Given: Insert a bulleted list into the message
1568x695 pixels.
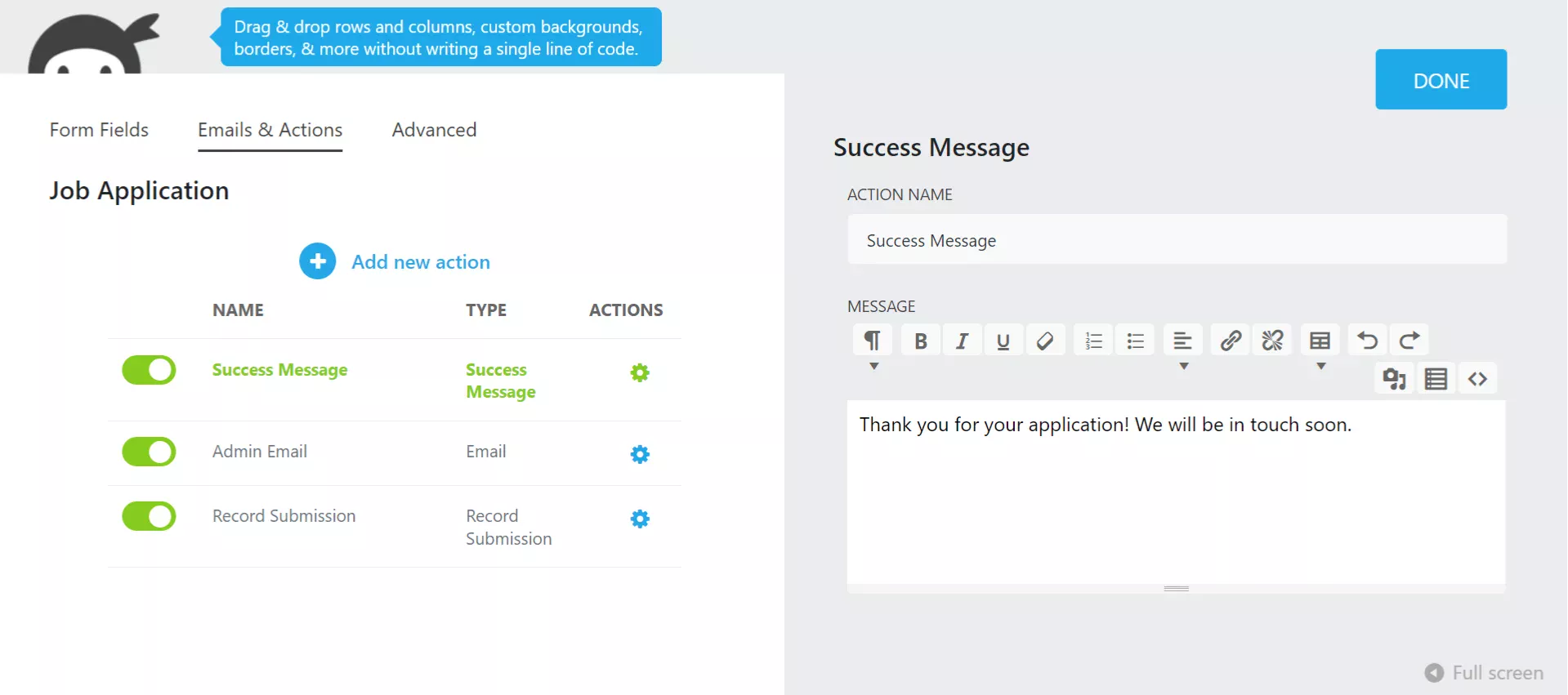Looking at the screenshot, I should tap(1134, 340).
